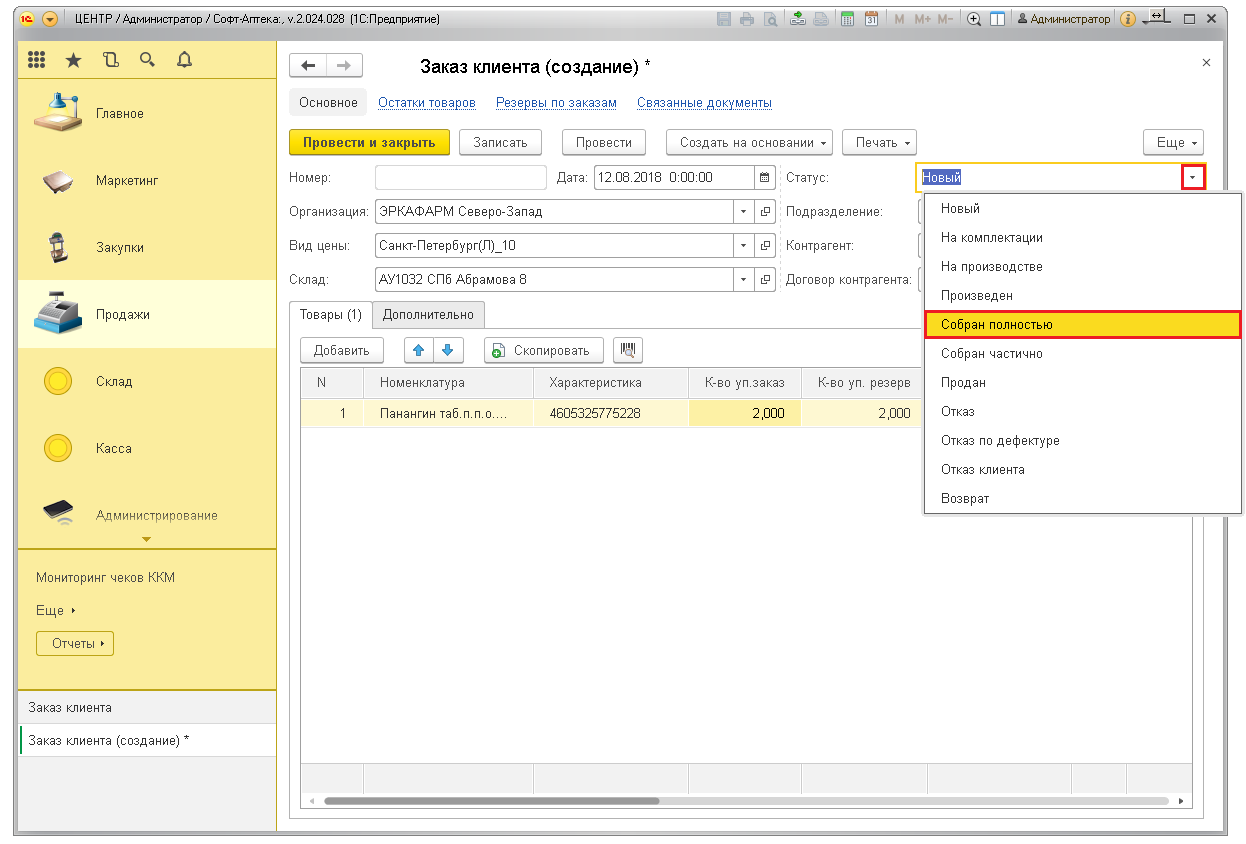The height and width of the screenshot is (844, 1246).
Task: Click the Номер input field
Action: pos(460,178)
